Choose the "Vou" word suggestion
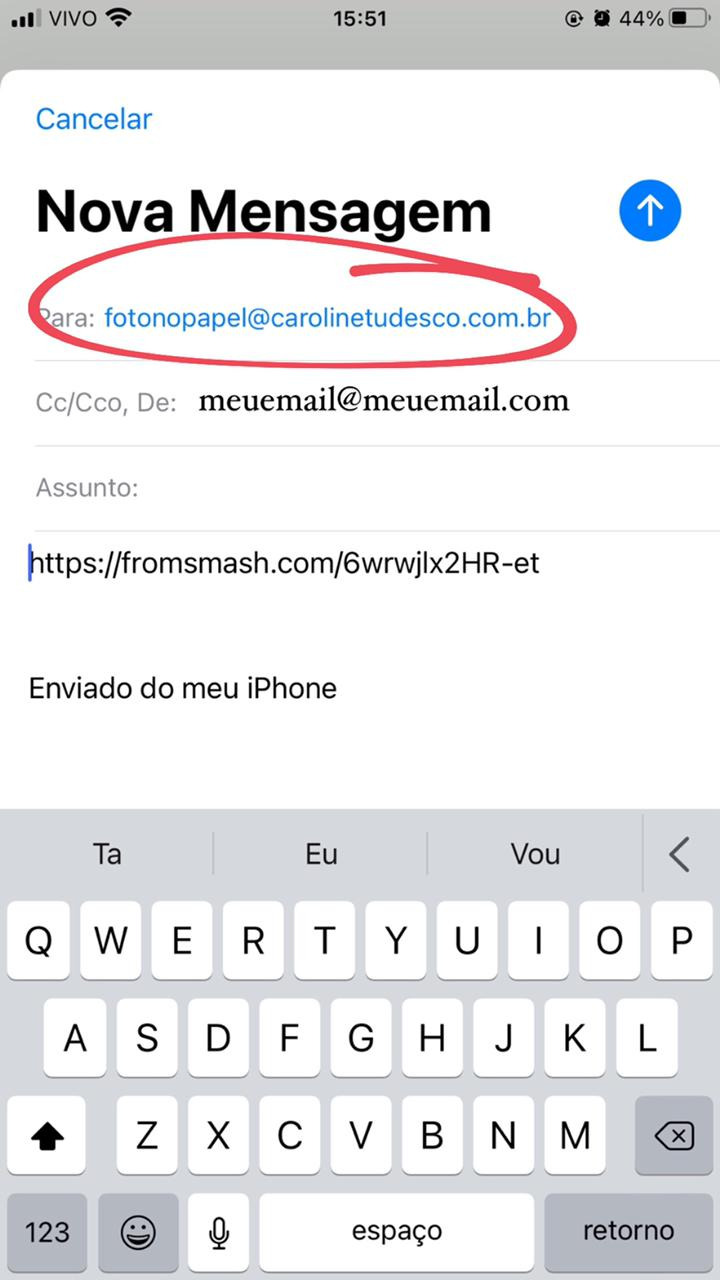Image resolution: width=720 pixels, height=1280 pixels. [535, 855]
